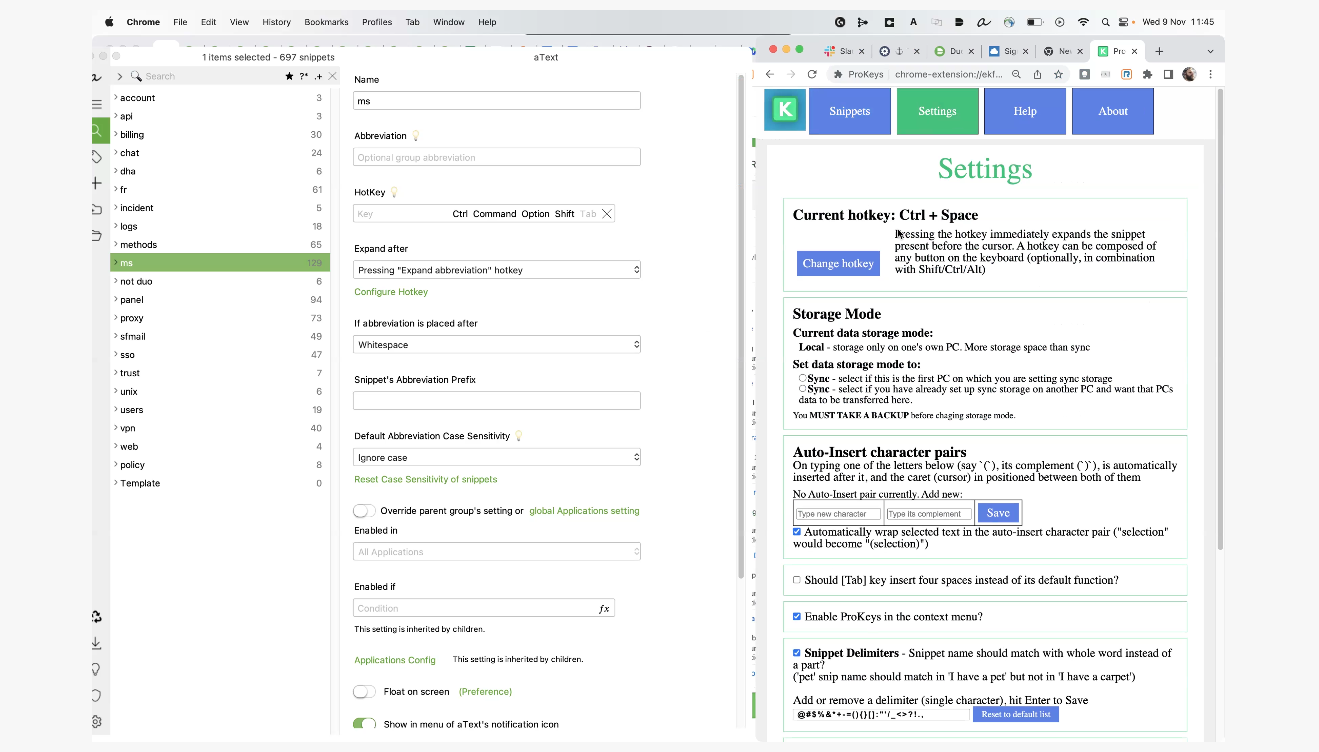This screenshot has width=1319, height=752.
Task: Expand the billing snippet group
Action: (116, 134)
